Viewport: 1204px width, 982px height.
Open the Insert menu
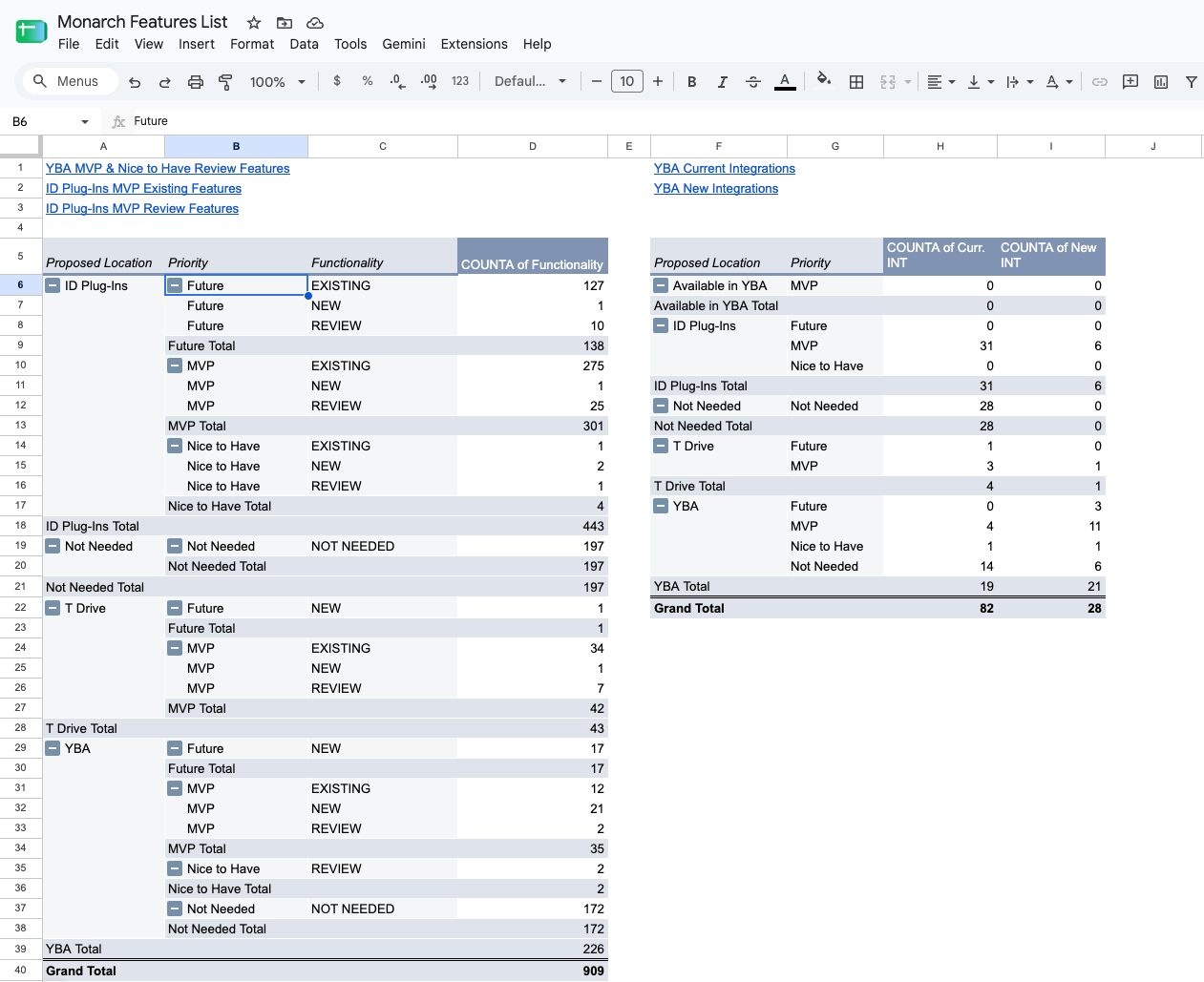197,44
